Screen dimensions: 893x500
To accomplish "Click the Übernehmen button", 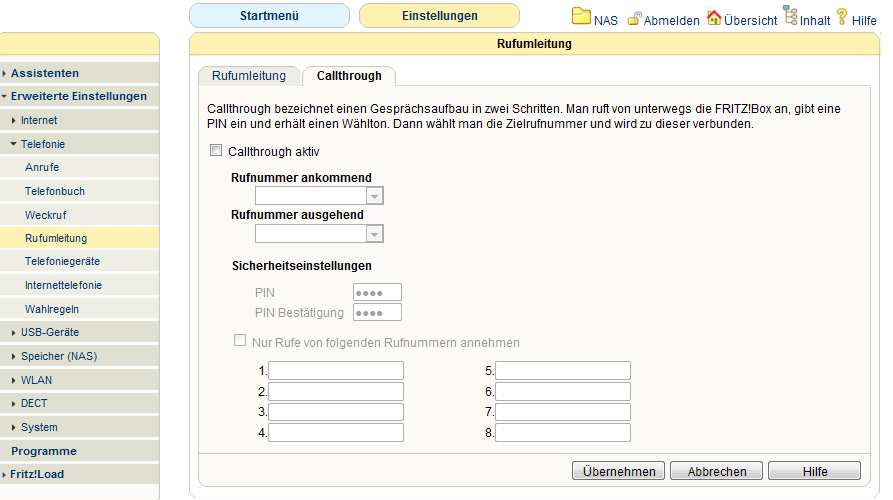I will pos(619,471).
